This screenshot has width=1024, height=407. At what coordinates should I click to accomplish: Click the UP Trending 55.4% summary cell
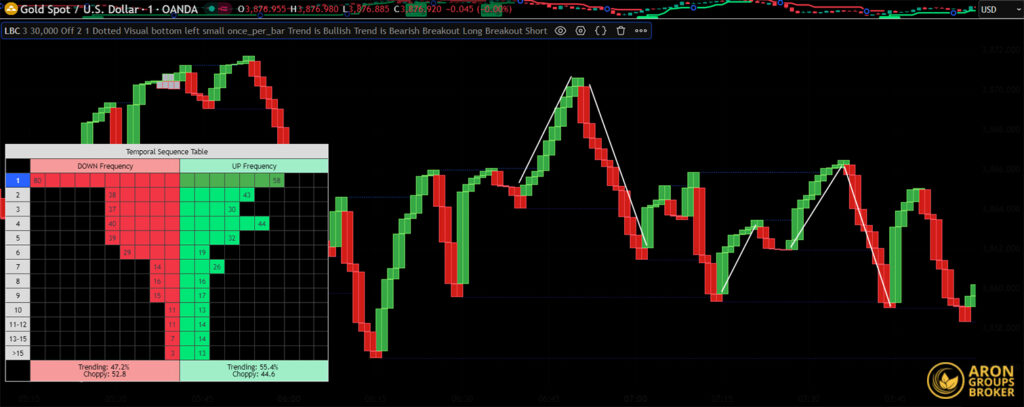click(x=253, y=371)
